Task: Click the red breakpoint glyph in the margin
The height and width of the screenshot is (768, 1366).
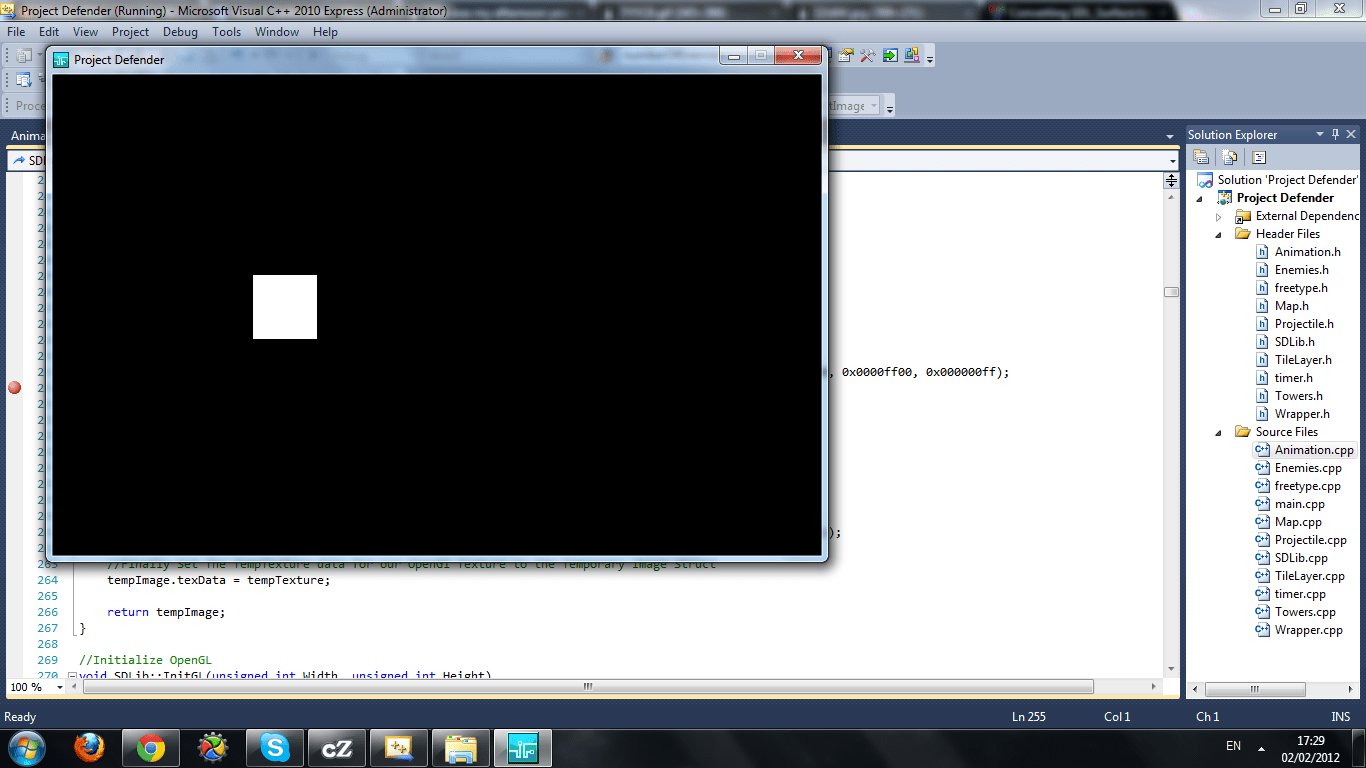Action: pyautogui.click(x=14, y=387)
